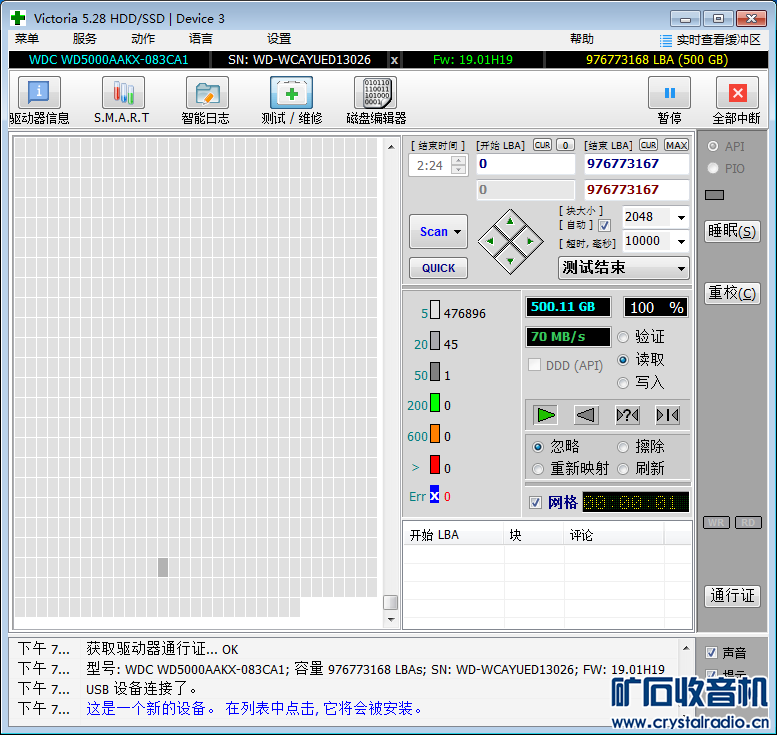Image resolution: width=777 pixels, height=735 pixels.
Task: Click the block map scrollbar thumb
Action: (x=391, y=602)
